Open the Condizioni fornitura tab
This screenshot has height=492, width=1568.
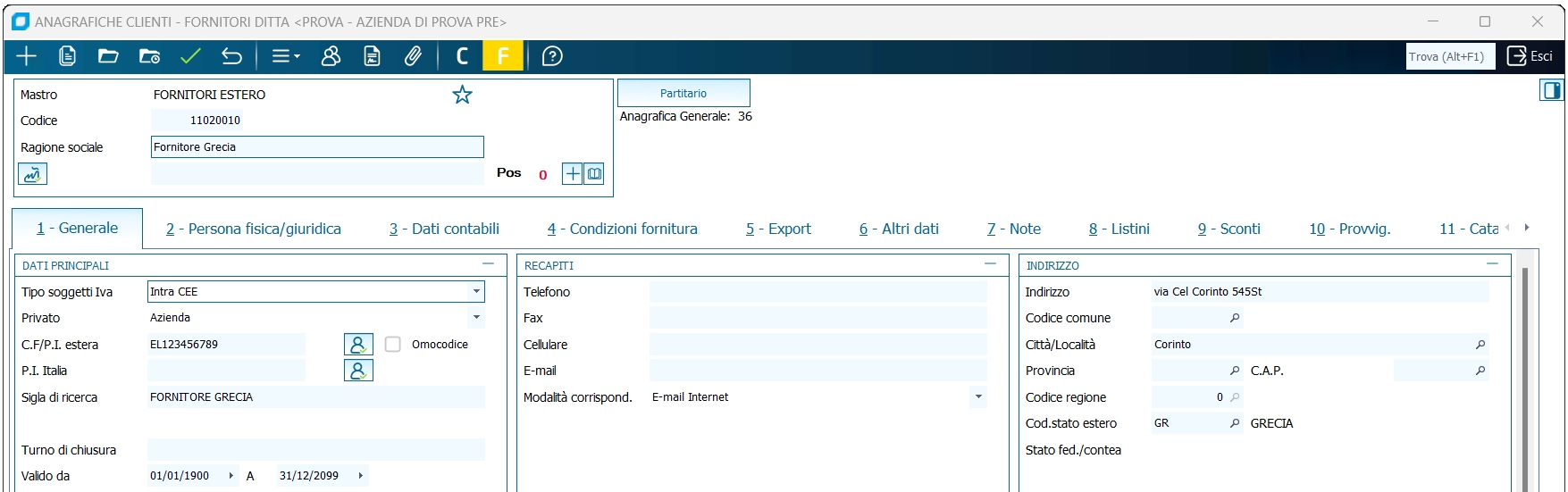point(623,229)
